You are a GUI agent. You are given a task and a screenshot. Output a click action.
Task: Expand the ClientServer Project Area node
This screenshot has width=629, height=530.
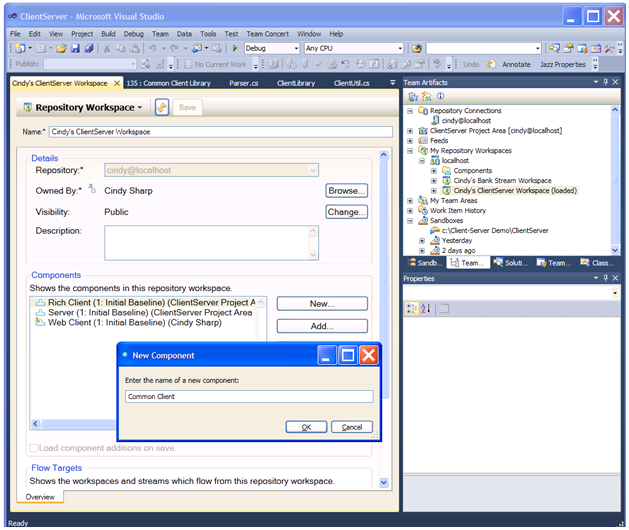click(x=410, y=131)
